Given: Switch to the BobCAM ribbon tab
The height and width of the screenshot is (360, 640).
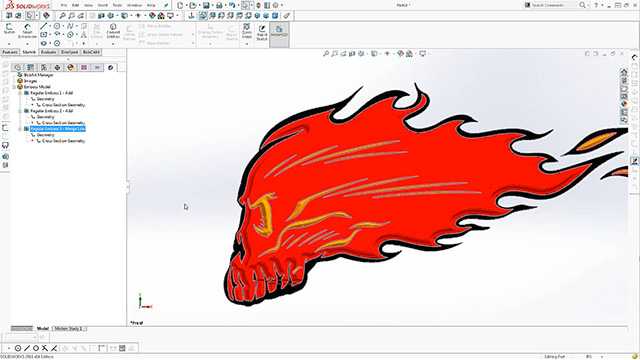Looking at the screenshot, I should [x=91, y=52].
